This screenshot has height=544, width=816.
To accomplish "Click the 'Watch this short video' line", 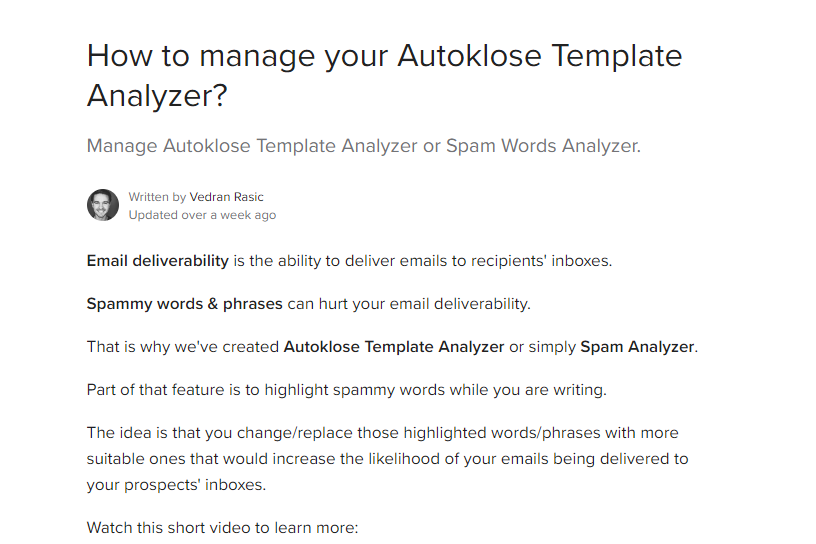I will coord(222,527).
